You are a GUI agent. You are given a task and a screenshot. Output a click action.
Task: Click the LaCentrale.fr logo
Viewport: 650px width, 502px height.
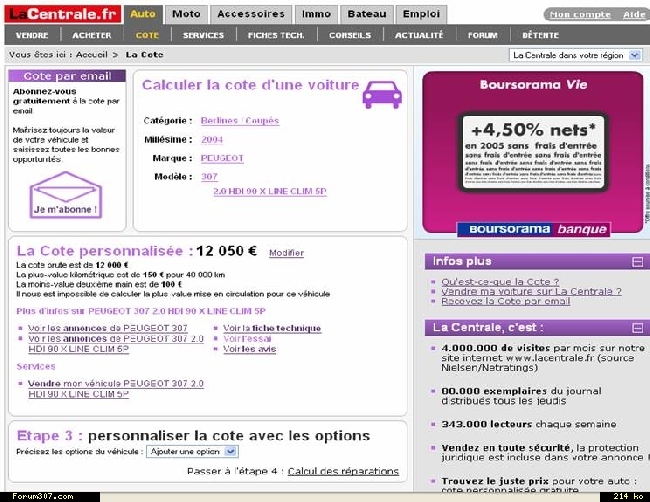tap(63, 15)
